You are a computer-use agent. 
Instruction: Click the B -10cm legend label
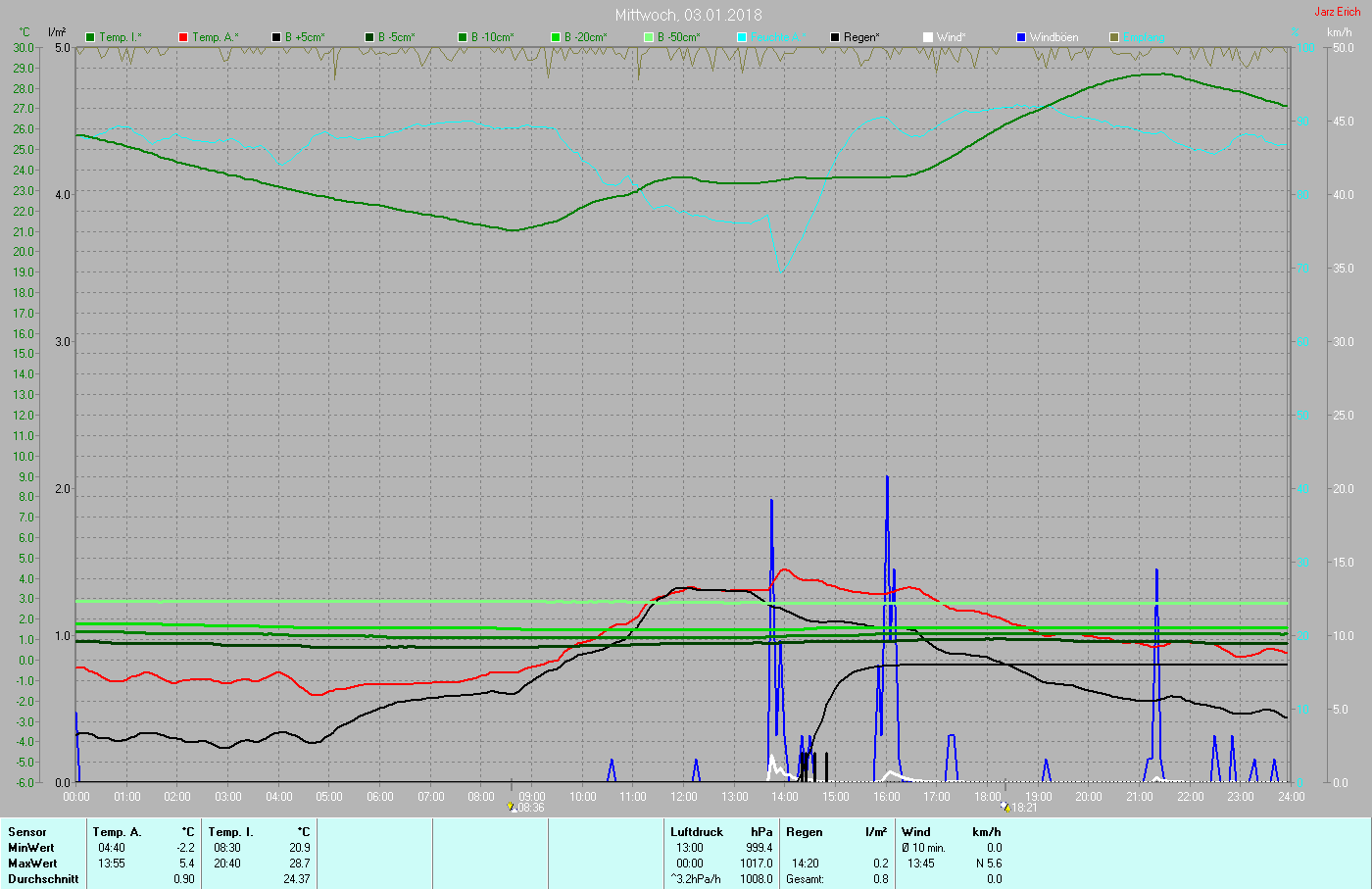[492, 37]
